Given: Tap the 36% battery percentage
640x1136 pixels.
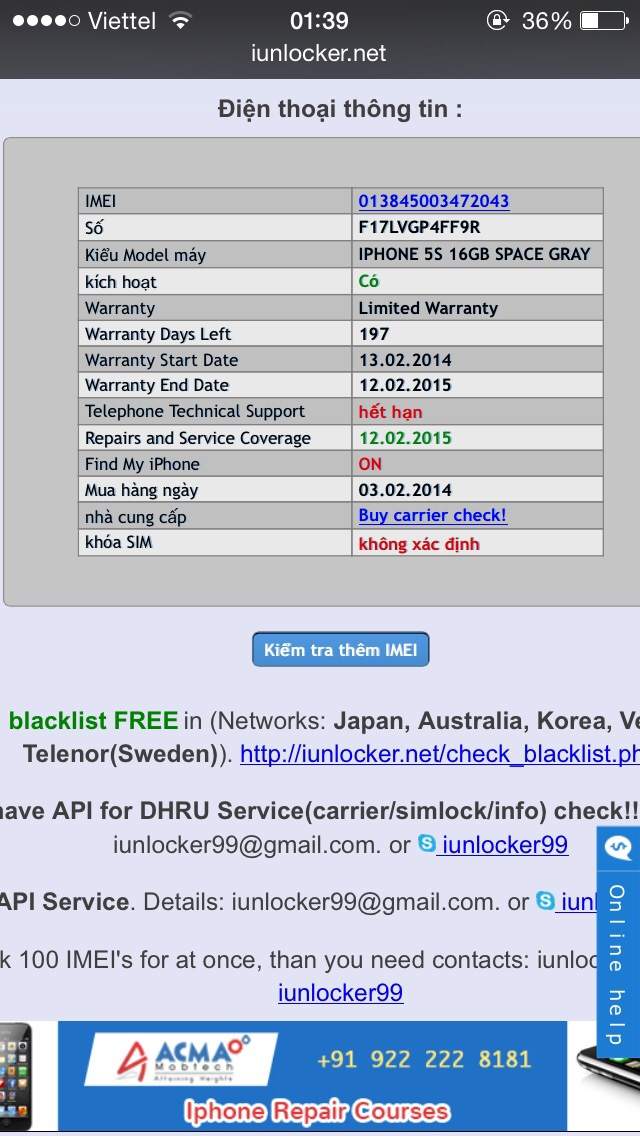Looking at the screenshot, I should [547, 21].
